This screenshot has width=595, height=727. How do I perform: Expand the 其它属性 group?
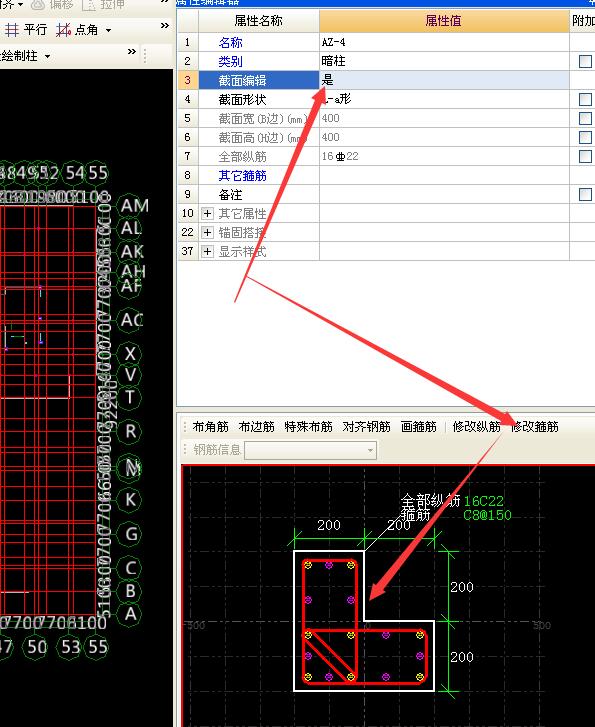pyautogui.click(x=207, y=214)
